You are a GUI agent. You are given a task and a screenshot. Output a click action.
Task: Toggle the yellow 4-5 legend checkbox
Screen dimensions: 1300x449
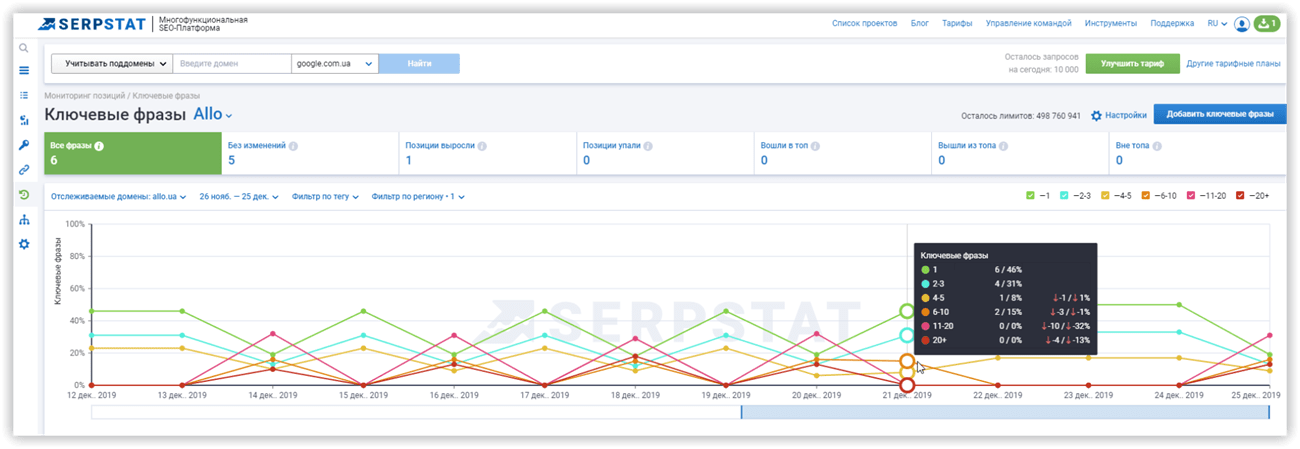coord(1105,196)
